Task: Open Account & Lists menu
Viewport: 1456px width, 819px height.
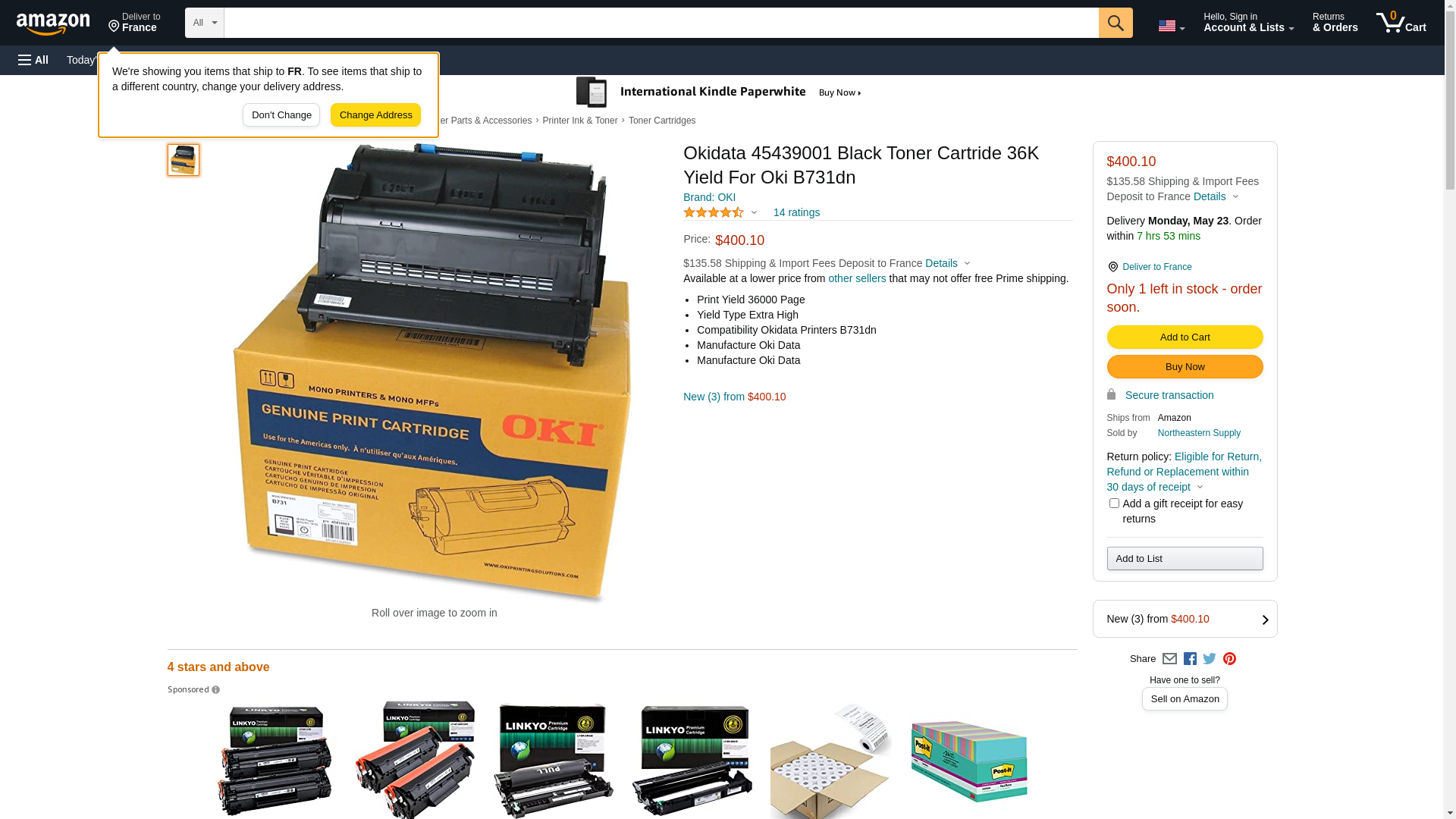Action: [x=1249, y=23]
